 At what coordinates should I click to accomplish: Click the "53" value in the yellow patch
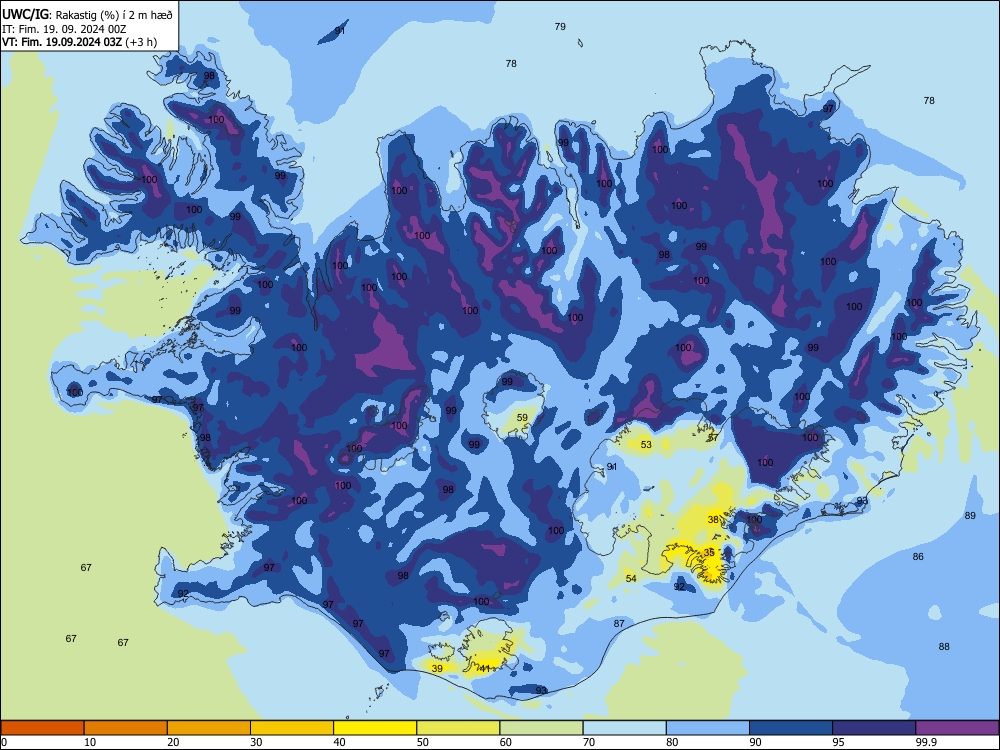pyautogui.click(x=646, y=445)
